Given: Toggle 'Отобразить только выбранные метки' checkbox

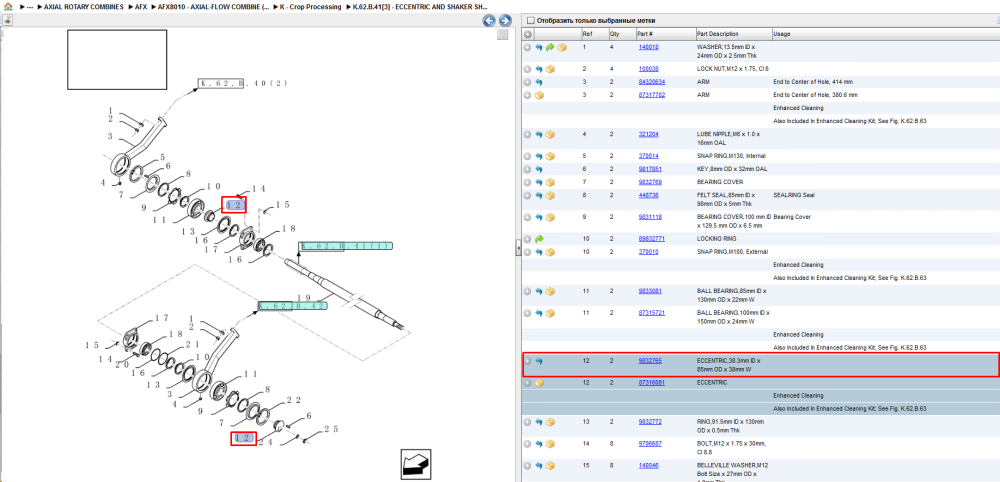Looking at the screenshot, I should click(x=531, y=20).
